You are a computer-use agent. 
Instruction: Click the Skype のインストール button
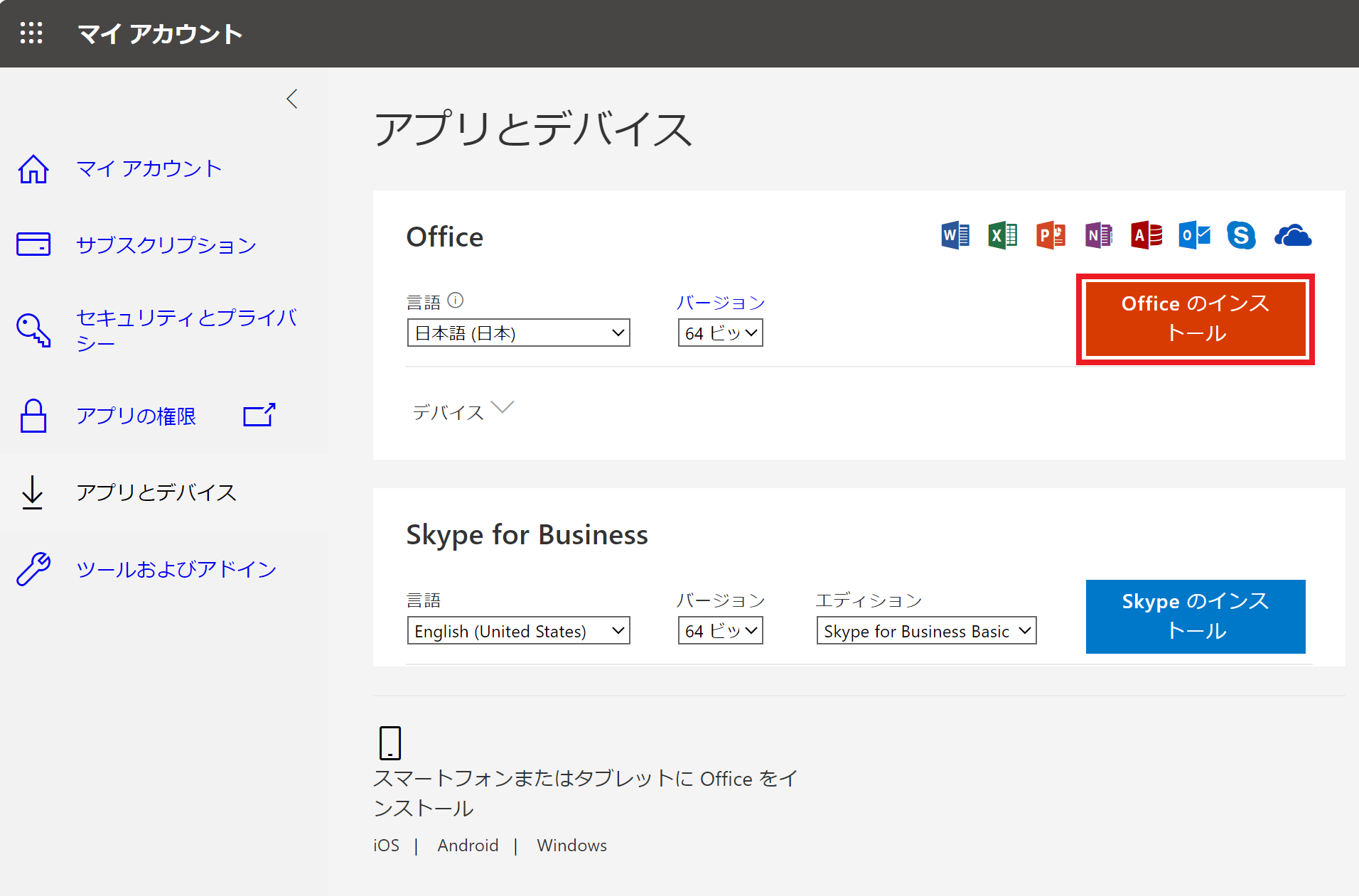coord(1195,616)
